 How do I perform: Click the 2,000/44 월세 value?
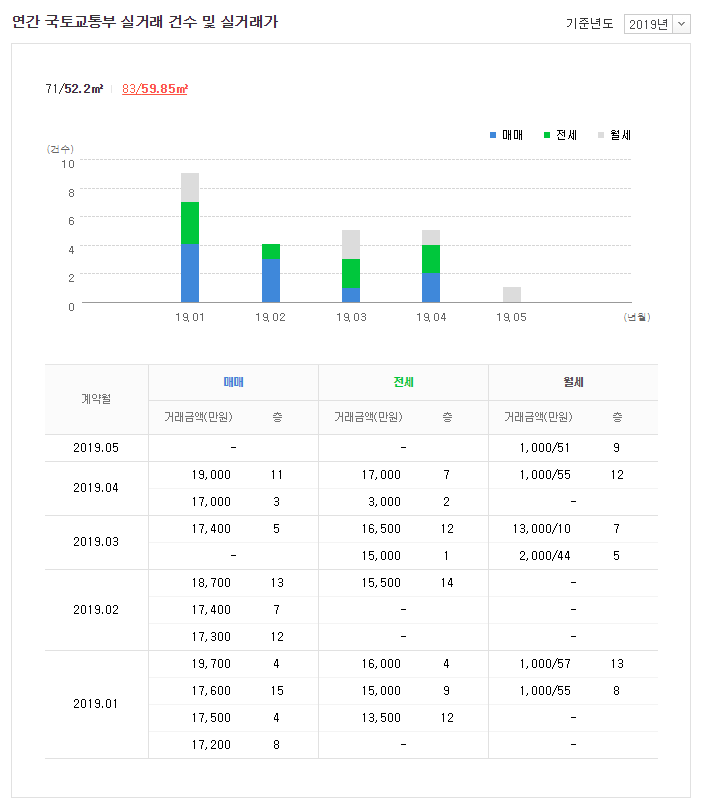coord(544,556)
